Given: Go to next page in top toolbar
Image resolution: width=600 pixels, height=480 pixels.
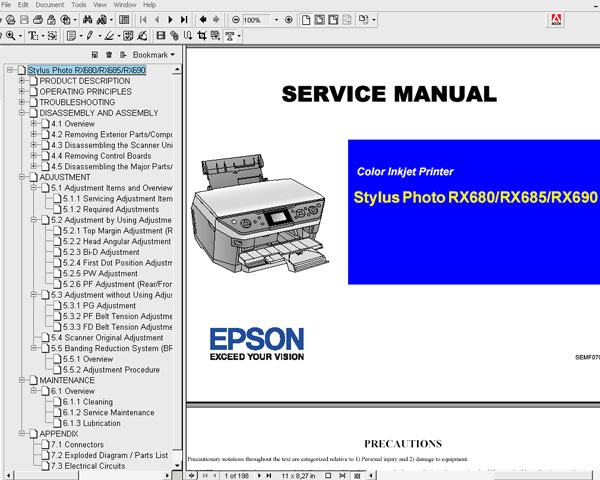Looking at the screenshot, I should [x=170, y=20].
